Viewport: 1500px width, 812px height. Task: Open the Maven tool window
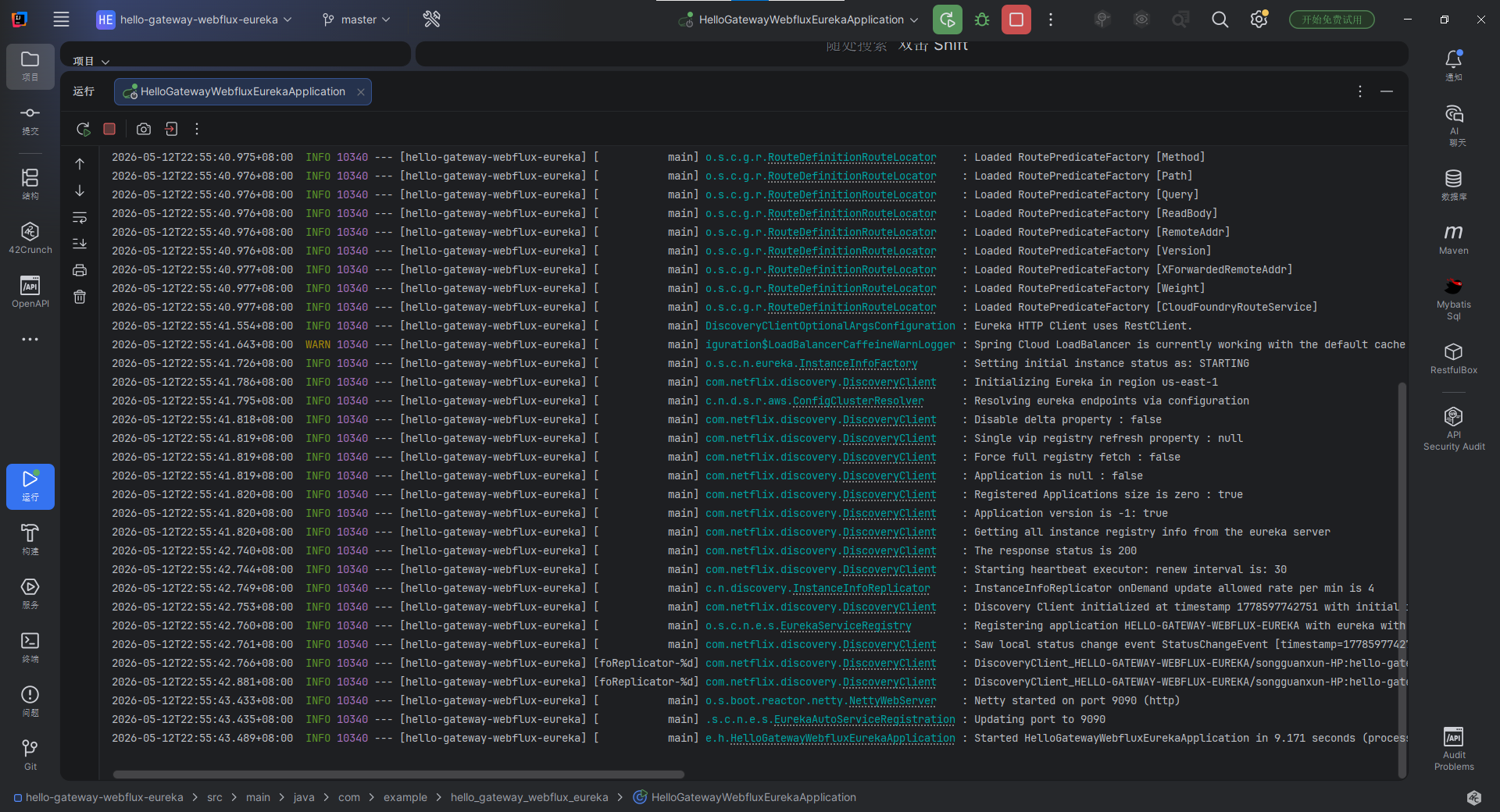[1454, 239]
